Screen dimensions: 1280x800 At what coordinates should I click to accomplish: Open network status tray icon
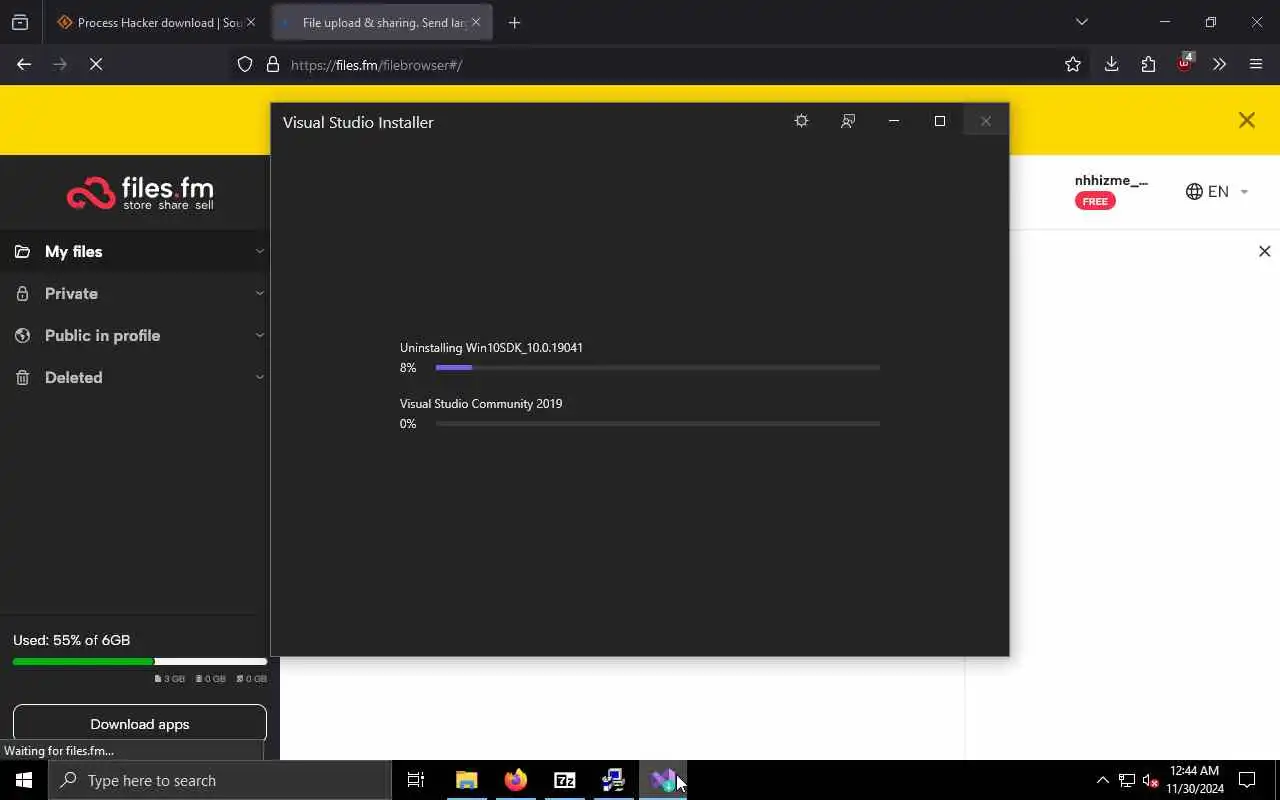click(1127, 780)
